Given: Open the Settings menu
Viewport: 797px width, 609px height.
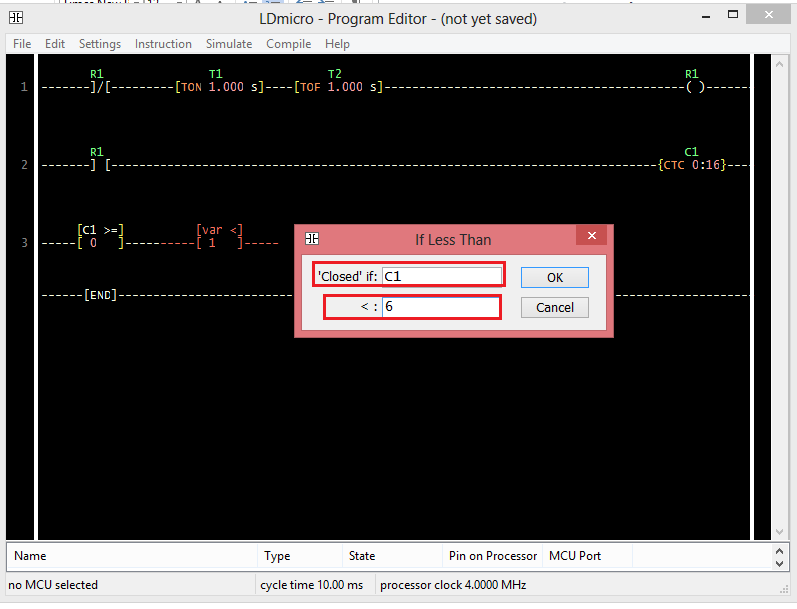Looking at the screenshot, I should coord(100,44).
